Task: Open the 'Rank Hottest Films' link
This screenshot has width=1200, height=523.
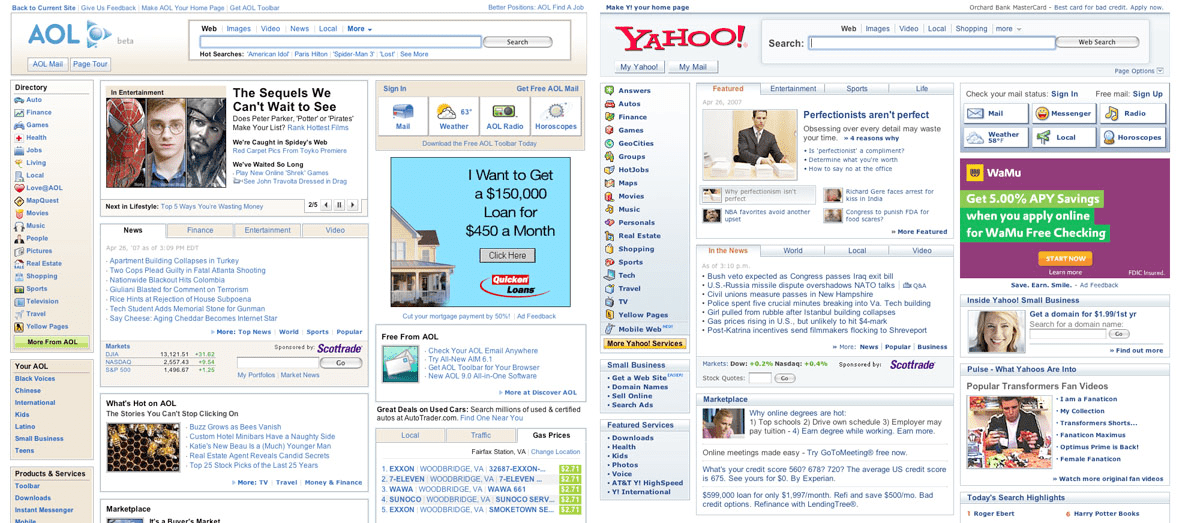Action: click(318, 127)
